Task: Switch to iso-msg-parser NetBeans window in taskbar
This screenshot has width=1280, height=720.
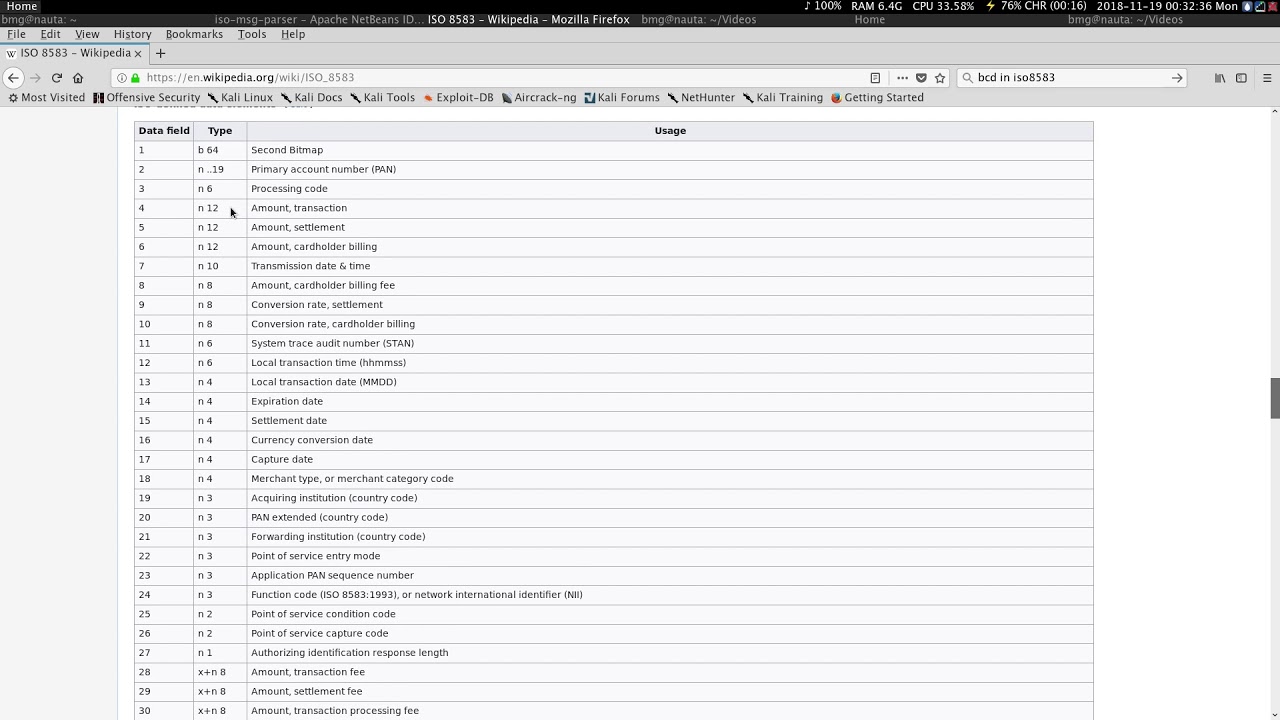Action: click(x=319, y=20)
